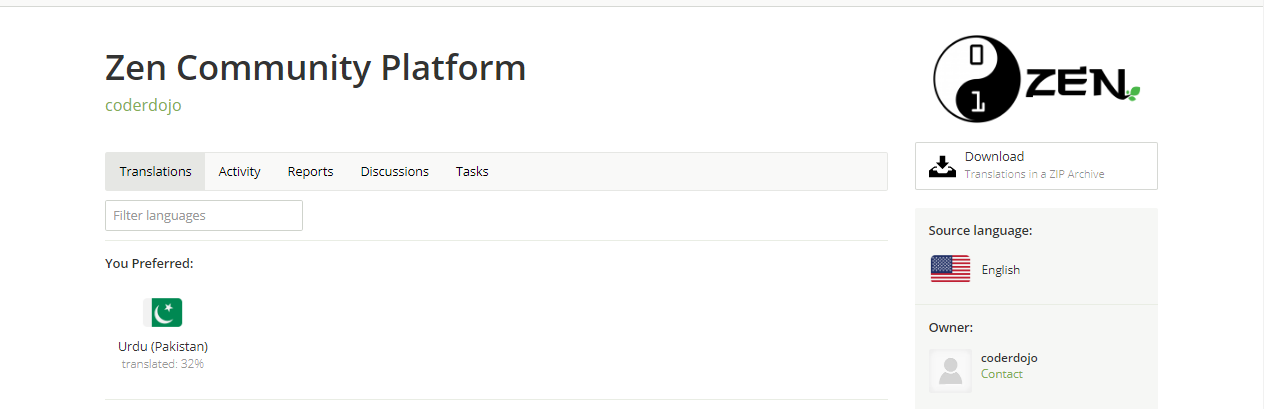Viewport: 1264px width, 409px height.
Task: Click the English source language label
Action: coord(1001,270)
